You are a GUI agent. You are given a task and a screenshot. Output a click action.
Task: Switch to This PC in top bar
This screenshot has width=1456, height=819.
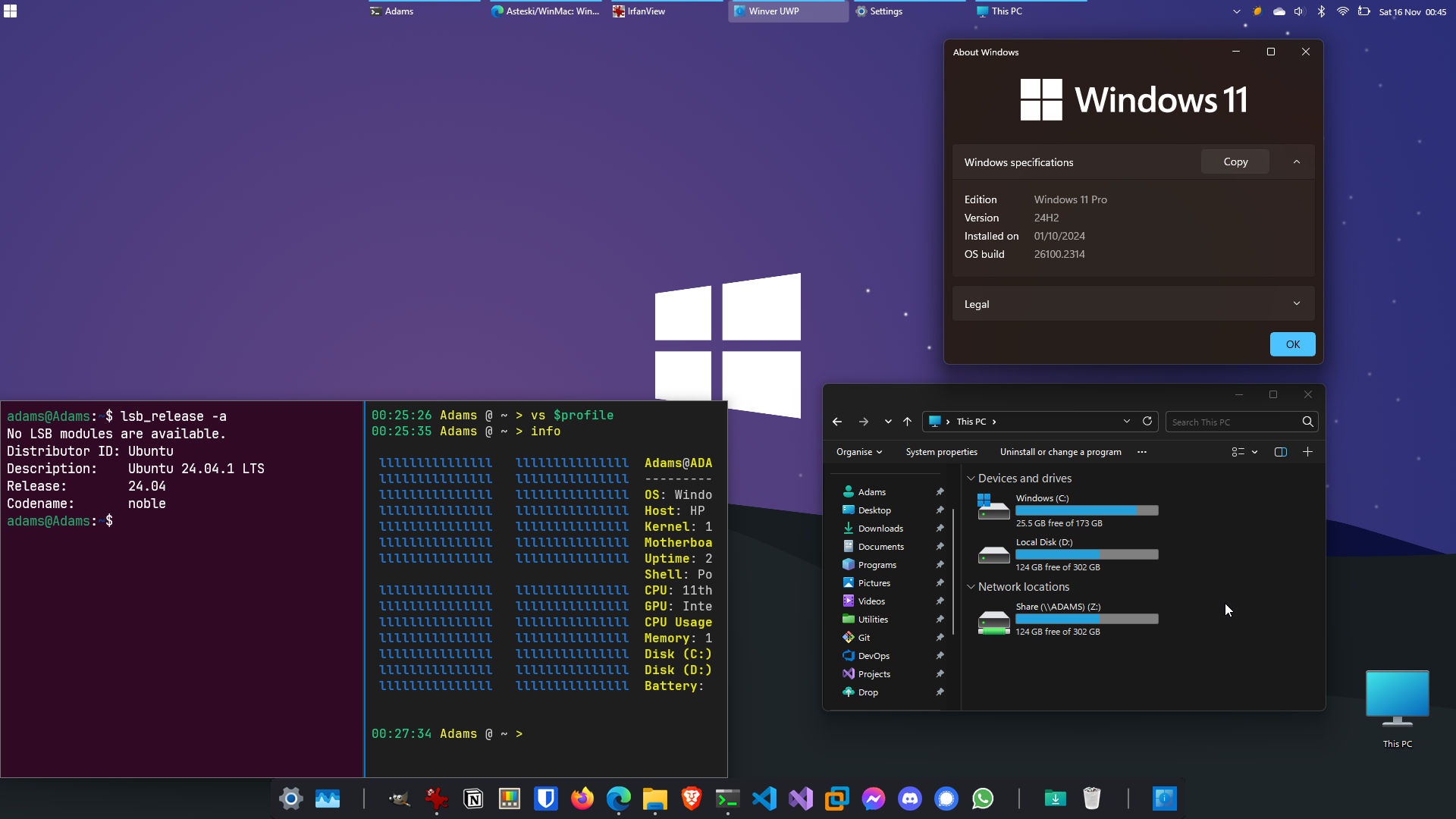(1031, 11)
